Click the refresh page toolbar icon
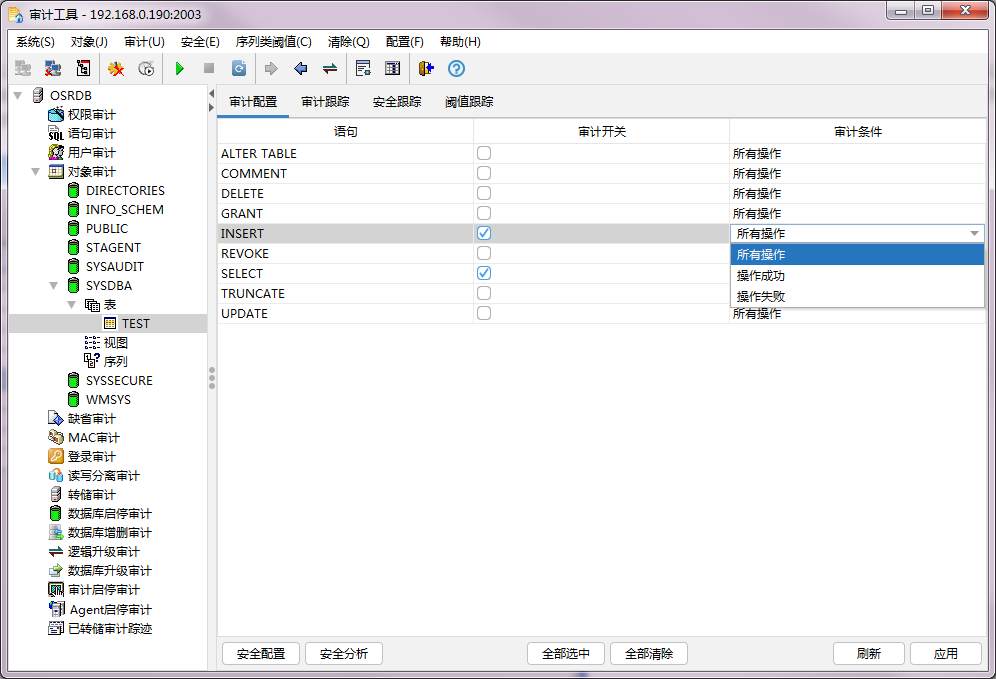996x679 pixels. coord(239,69)
